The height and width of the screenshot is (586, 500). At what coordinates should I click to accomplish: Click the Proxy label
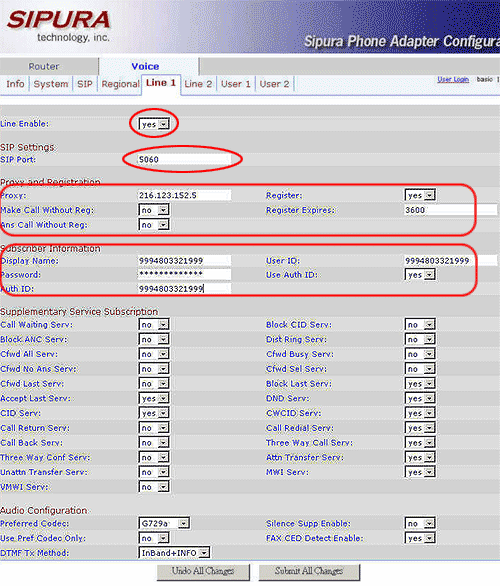point(13,195)
